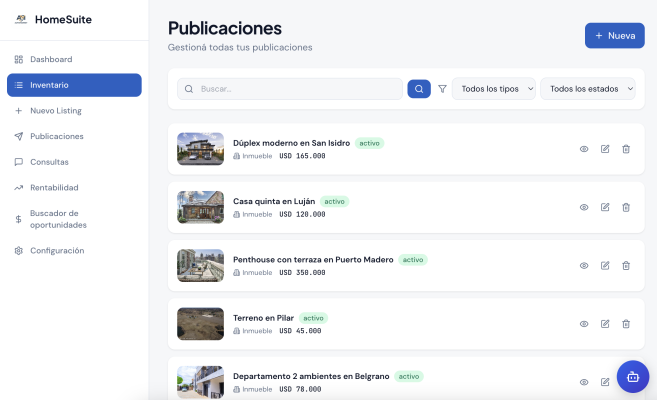The image size is (657, 400).
Task: Click the title Departamento 2 ambientes en Belgrano
Action: [x=311, y=376]
